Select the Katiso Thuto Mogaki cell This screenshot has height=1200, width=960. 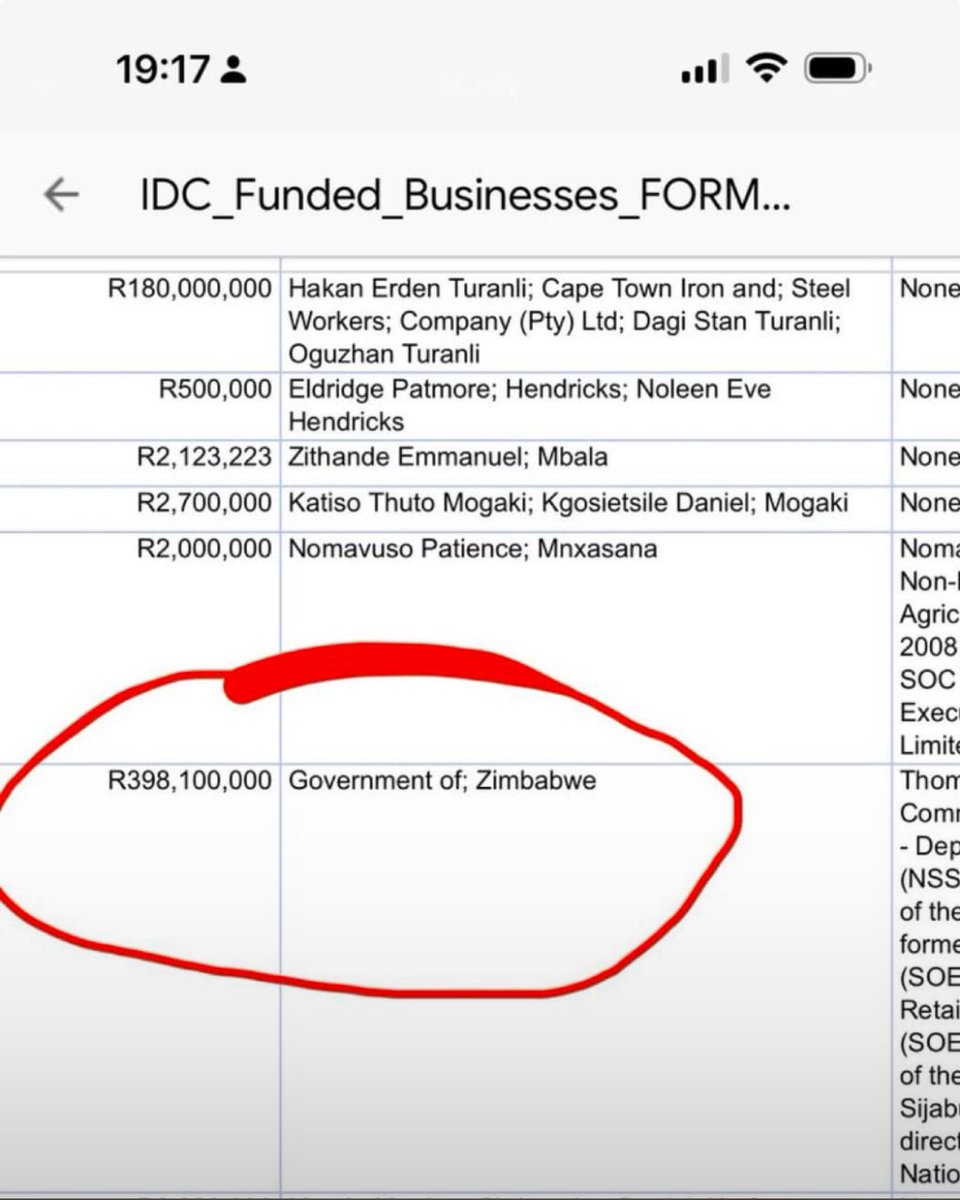coord(585,508)
